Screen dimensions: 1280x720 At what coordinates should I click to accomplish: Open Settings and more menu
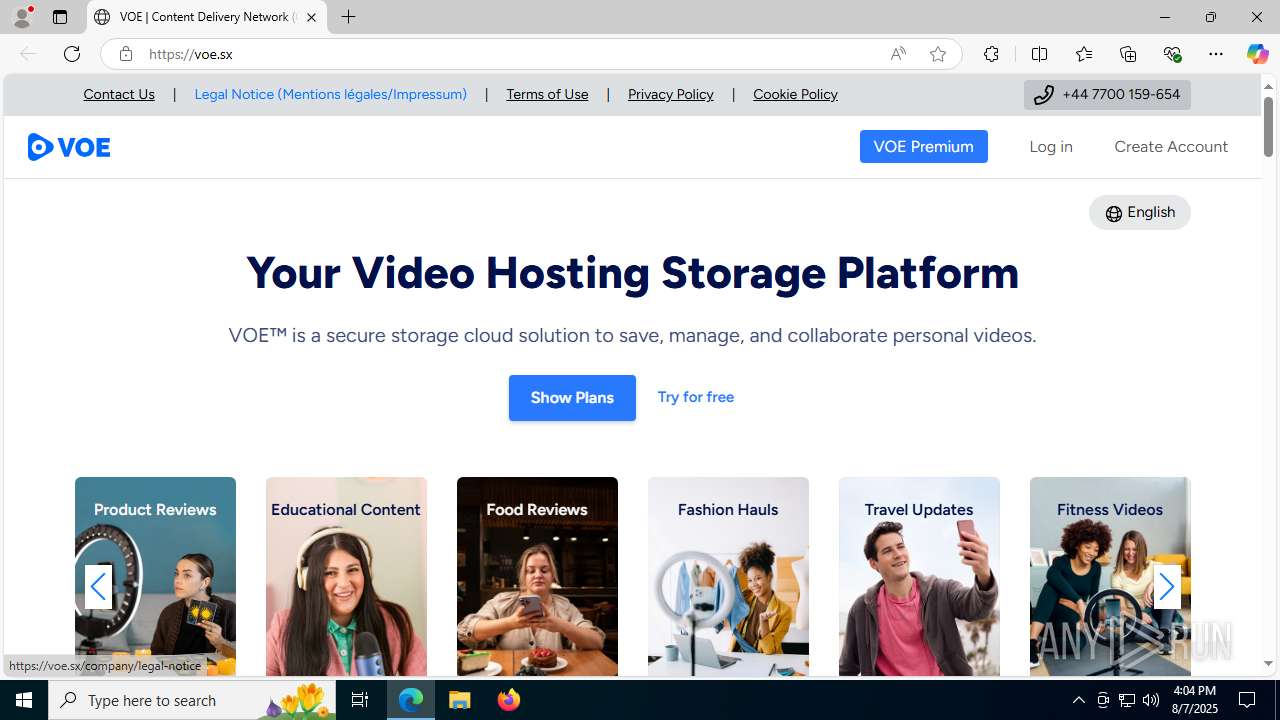[x=1216, y=54]
